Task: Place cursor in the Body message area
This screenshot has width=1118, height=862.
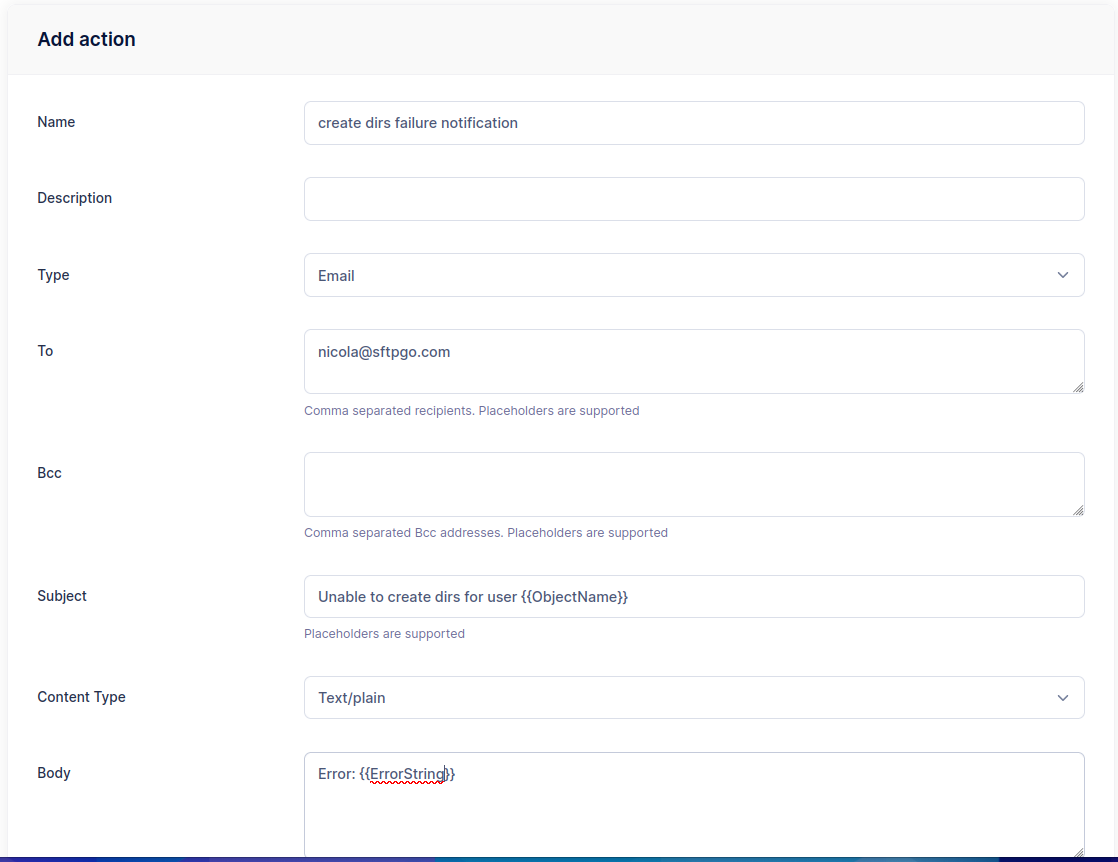Action: tap(694, 805)
